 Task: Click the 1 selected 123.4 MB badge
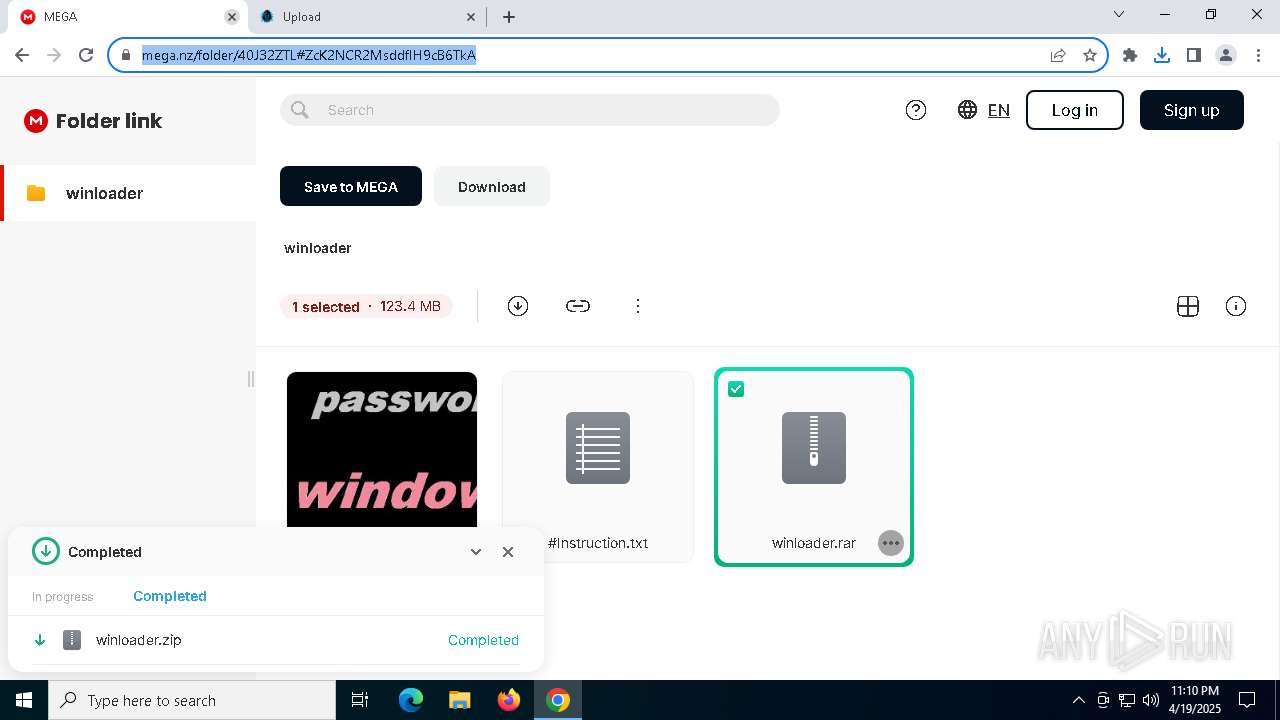point(366,306)
